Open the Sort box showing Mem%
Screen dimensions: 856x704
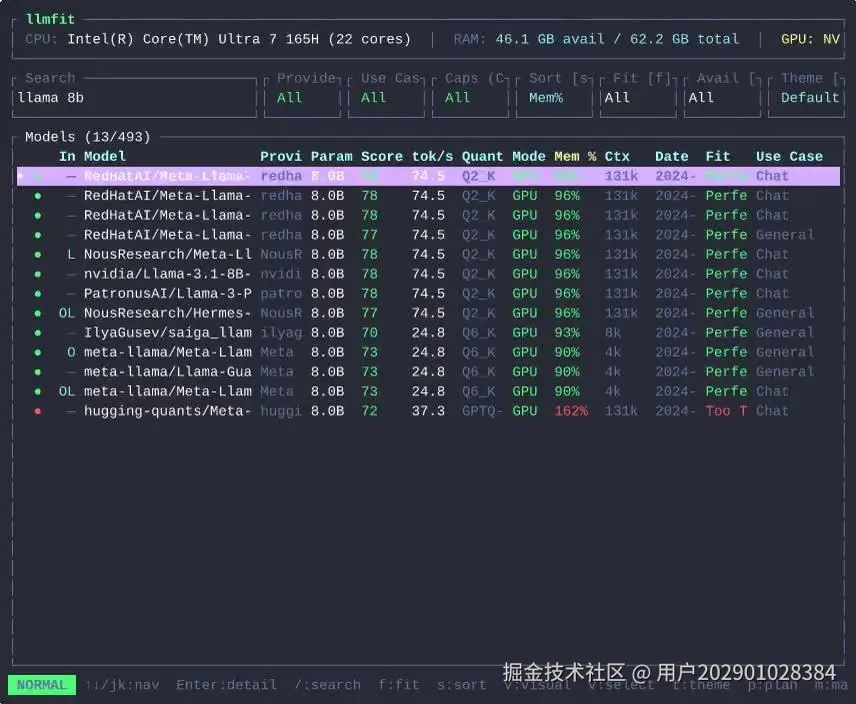[554, 98]
